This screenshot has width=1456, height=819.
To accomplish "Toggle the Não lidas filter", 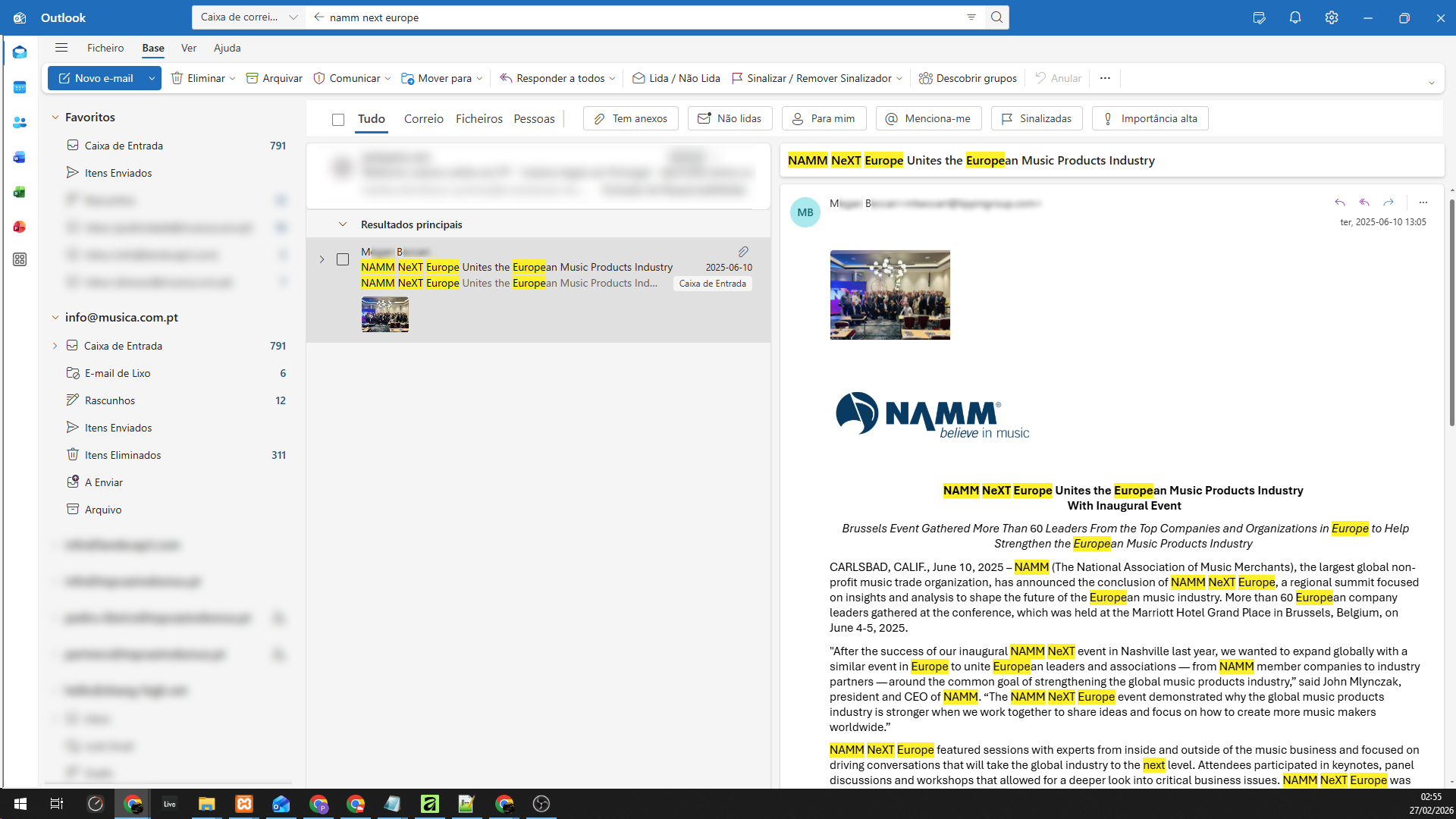I will pyautogui.click(x=730, y=118).
